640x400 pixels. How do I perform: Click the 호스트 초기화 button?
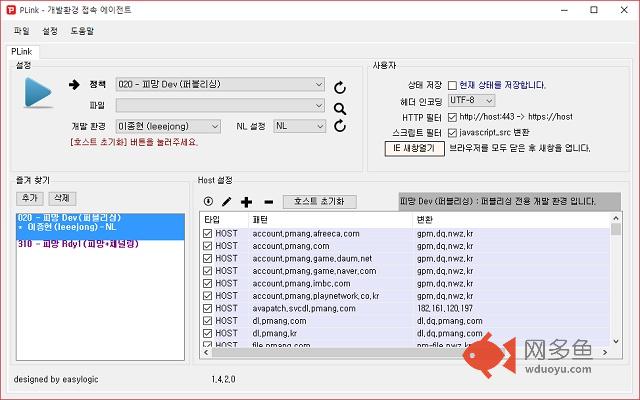320,201
